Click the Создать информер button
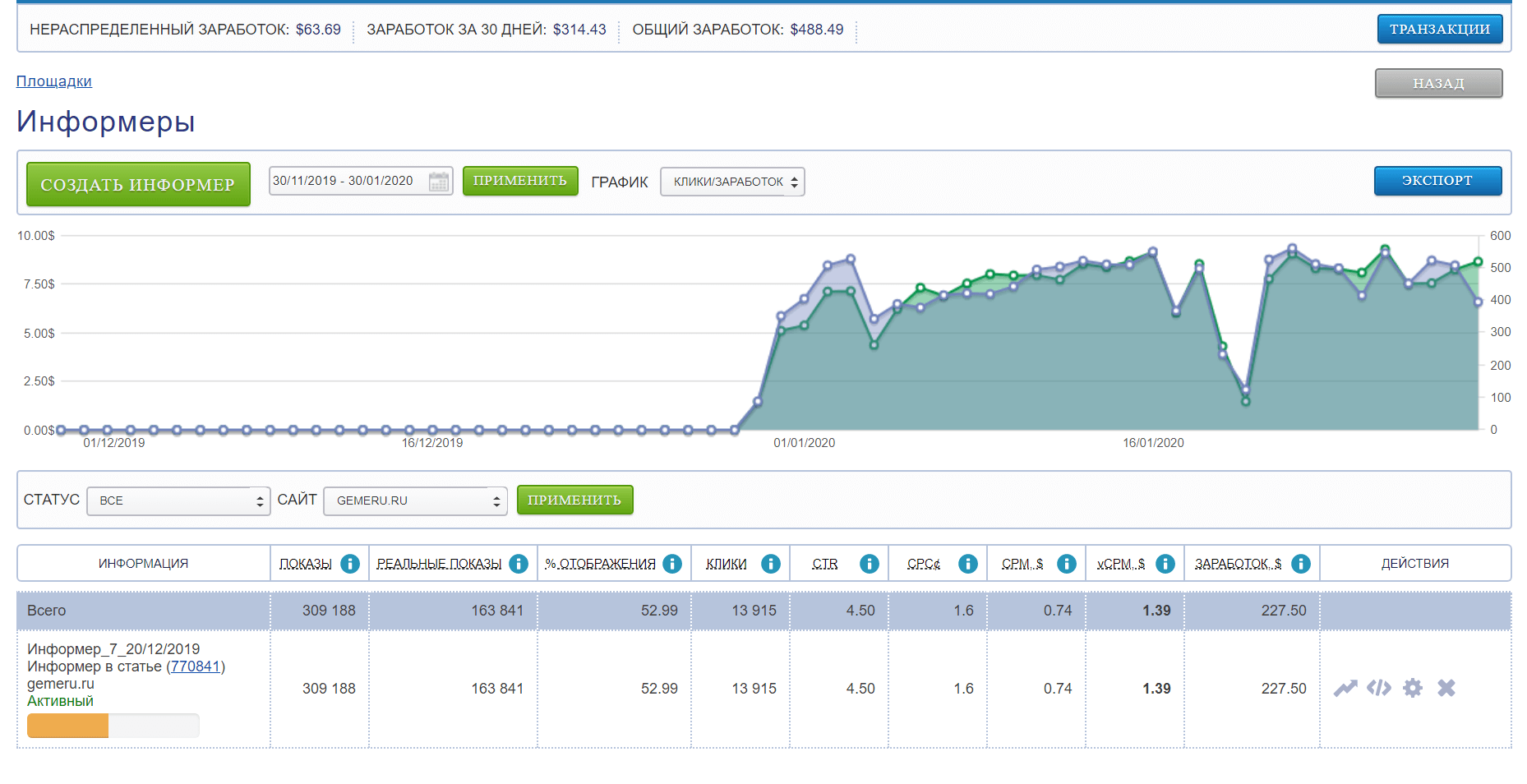The width and height of the screenshot is (1527, 784). tap(138, 184)
